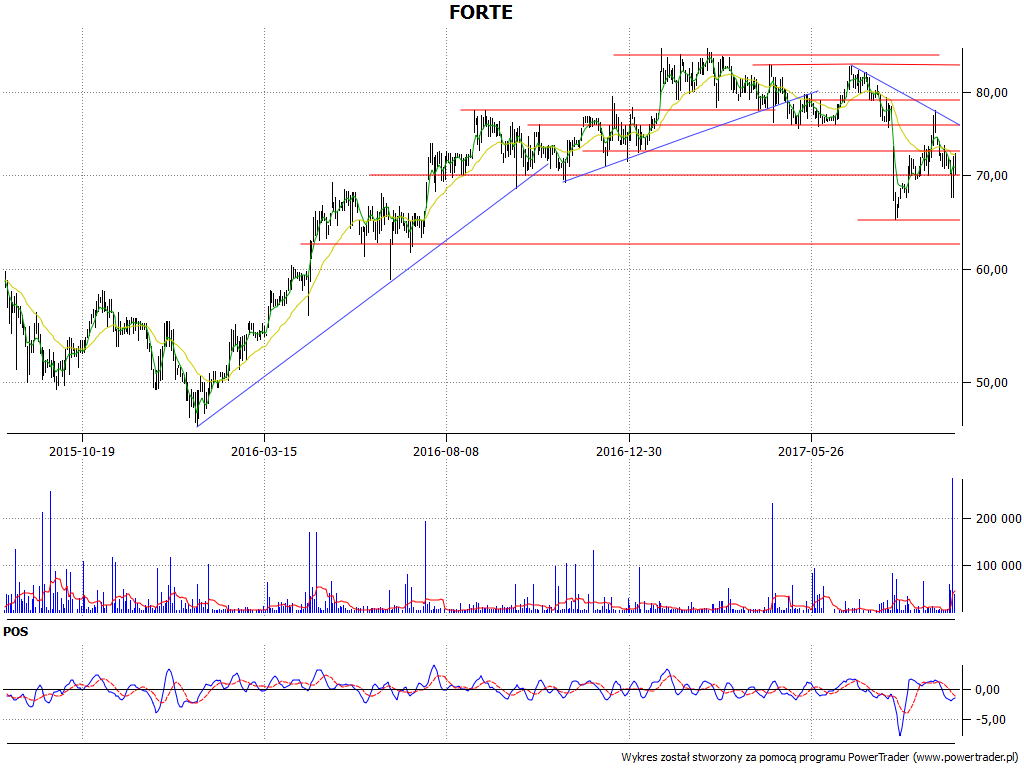Image resolution: width=1024 pixels, height=768 pixels.
Task: Click the 80,00 price axis label
Action: click(991, 93)
